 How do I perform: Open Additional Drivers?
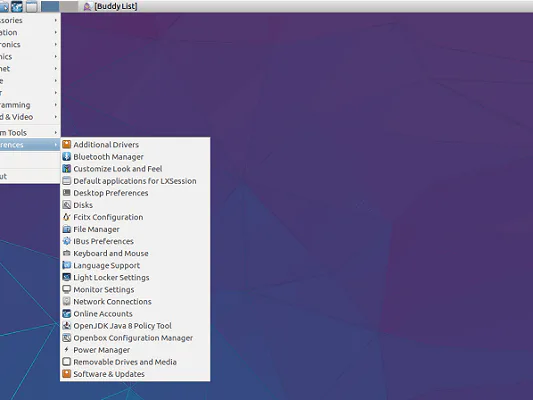click(135, 144)
